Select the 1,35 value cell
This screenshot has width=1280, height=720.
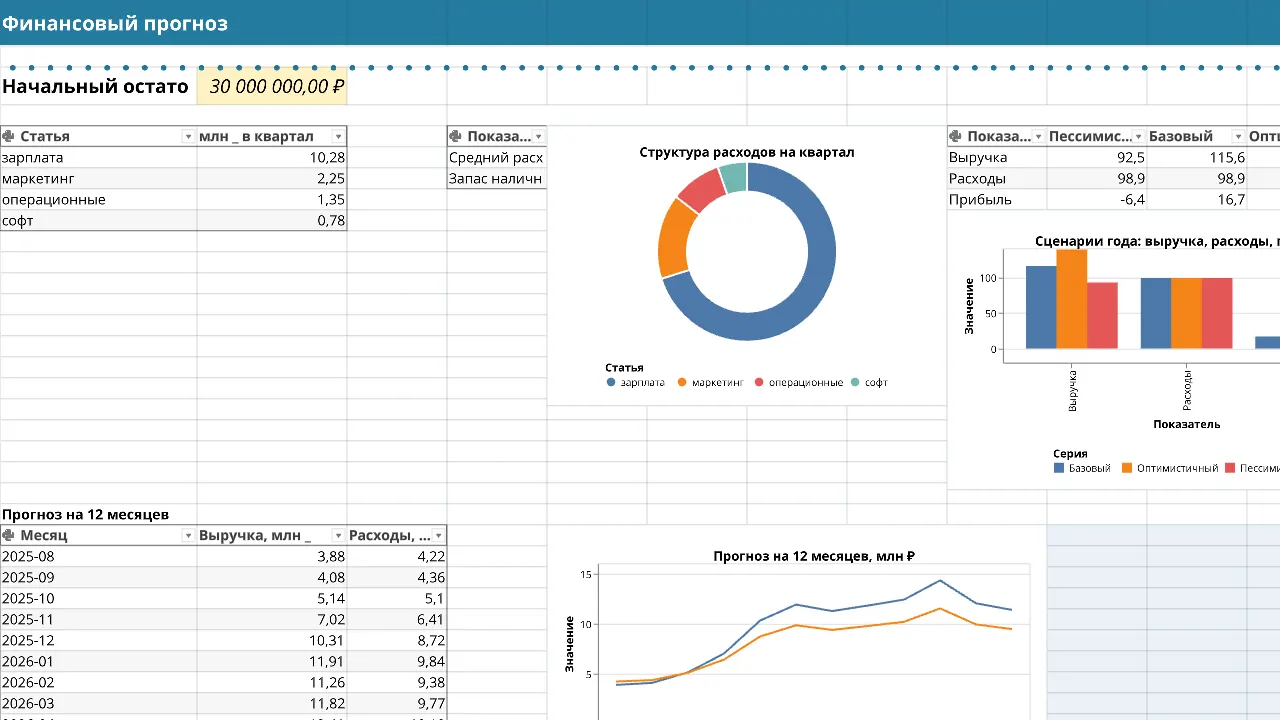272,200
